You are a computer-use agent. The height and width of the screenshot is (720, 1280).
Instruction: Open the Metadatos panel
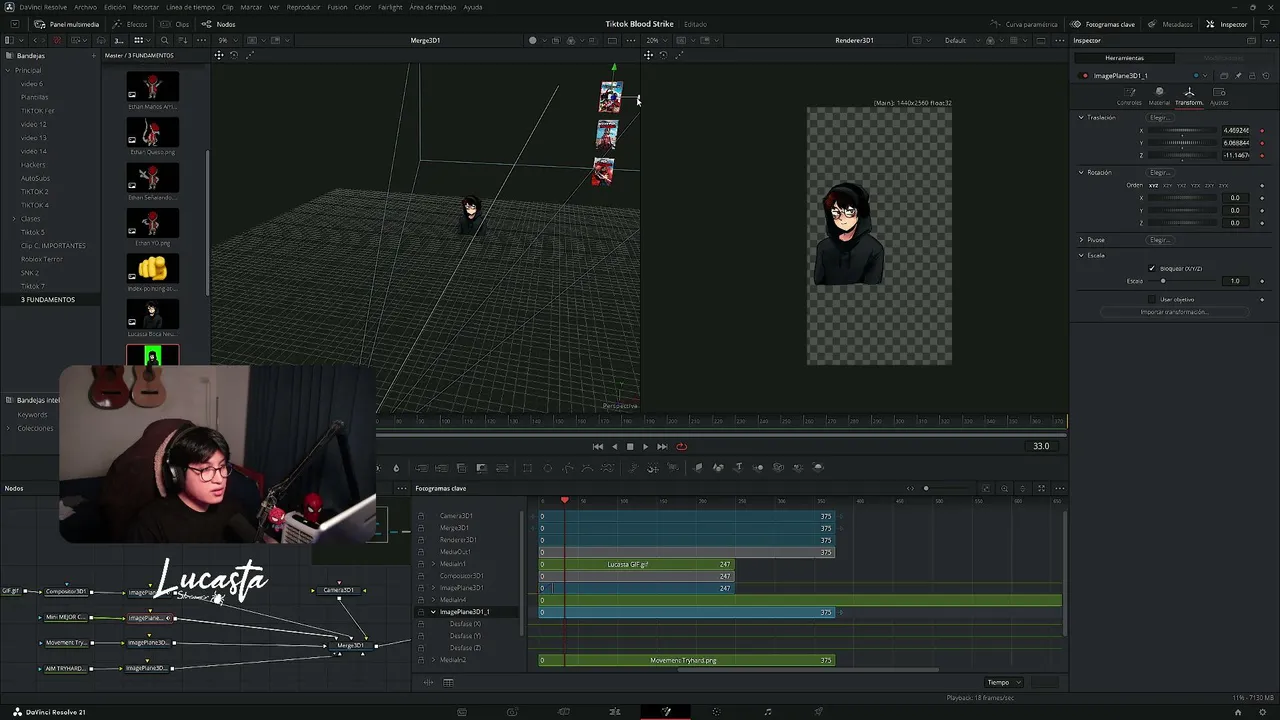coord(1171,24)
